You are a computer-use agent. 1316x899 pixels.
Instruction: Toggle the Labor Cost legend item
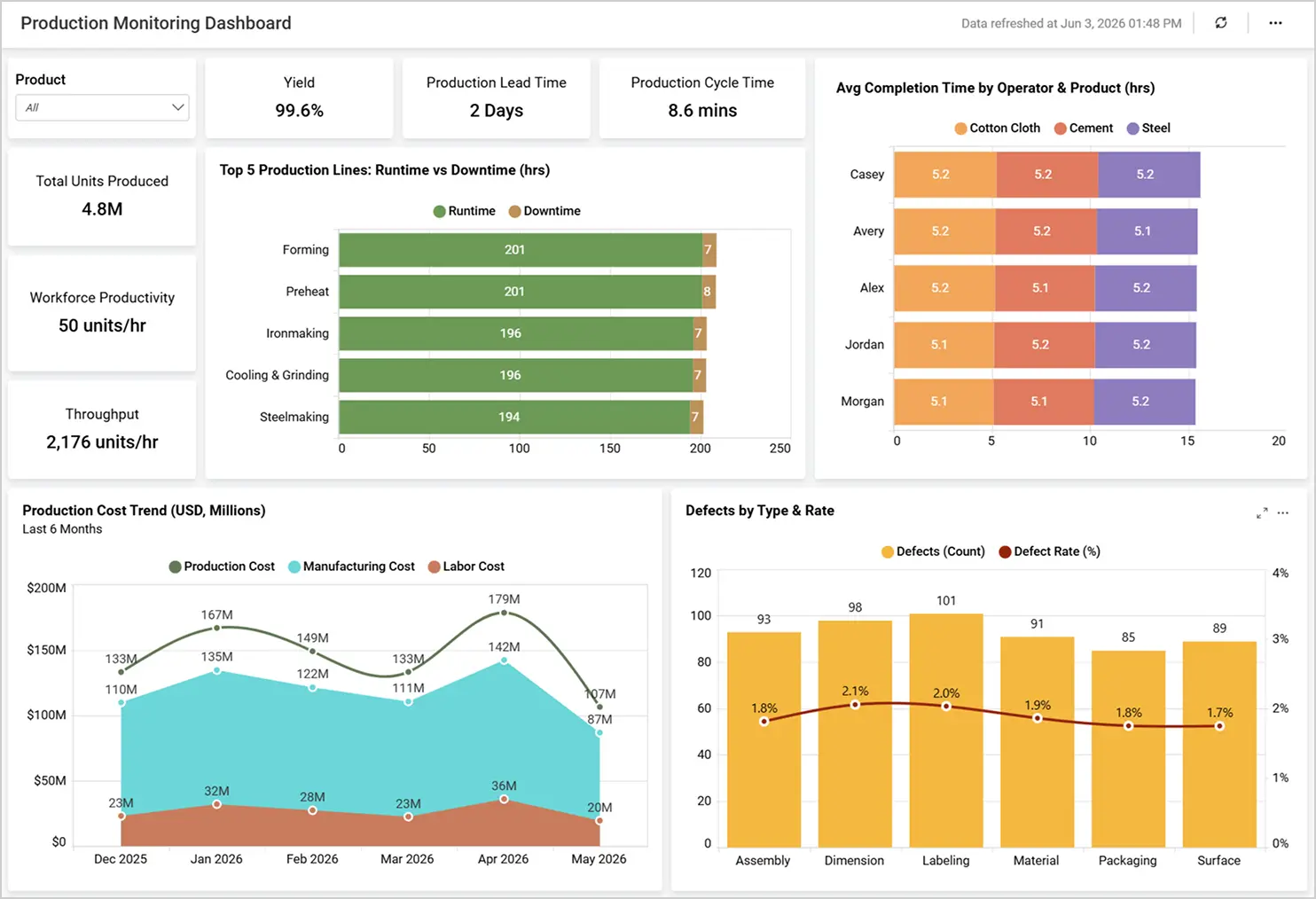(466, 567)
